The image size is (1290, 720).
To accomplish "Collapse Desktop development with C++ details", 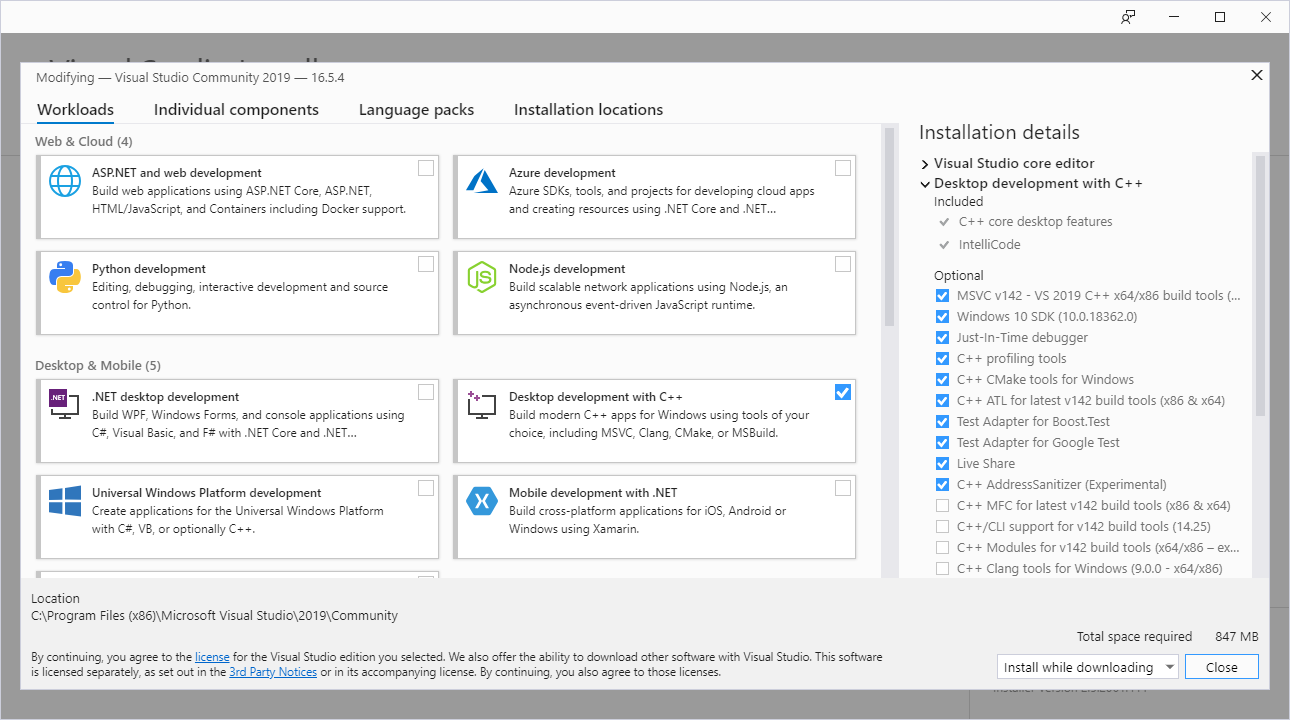I will click(x=925, y=184).
